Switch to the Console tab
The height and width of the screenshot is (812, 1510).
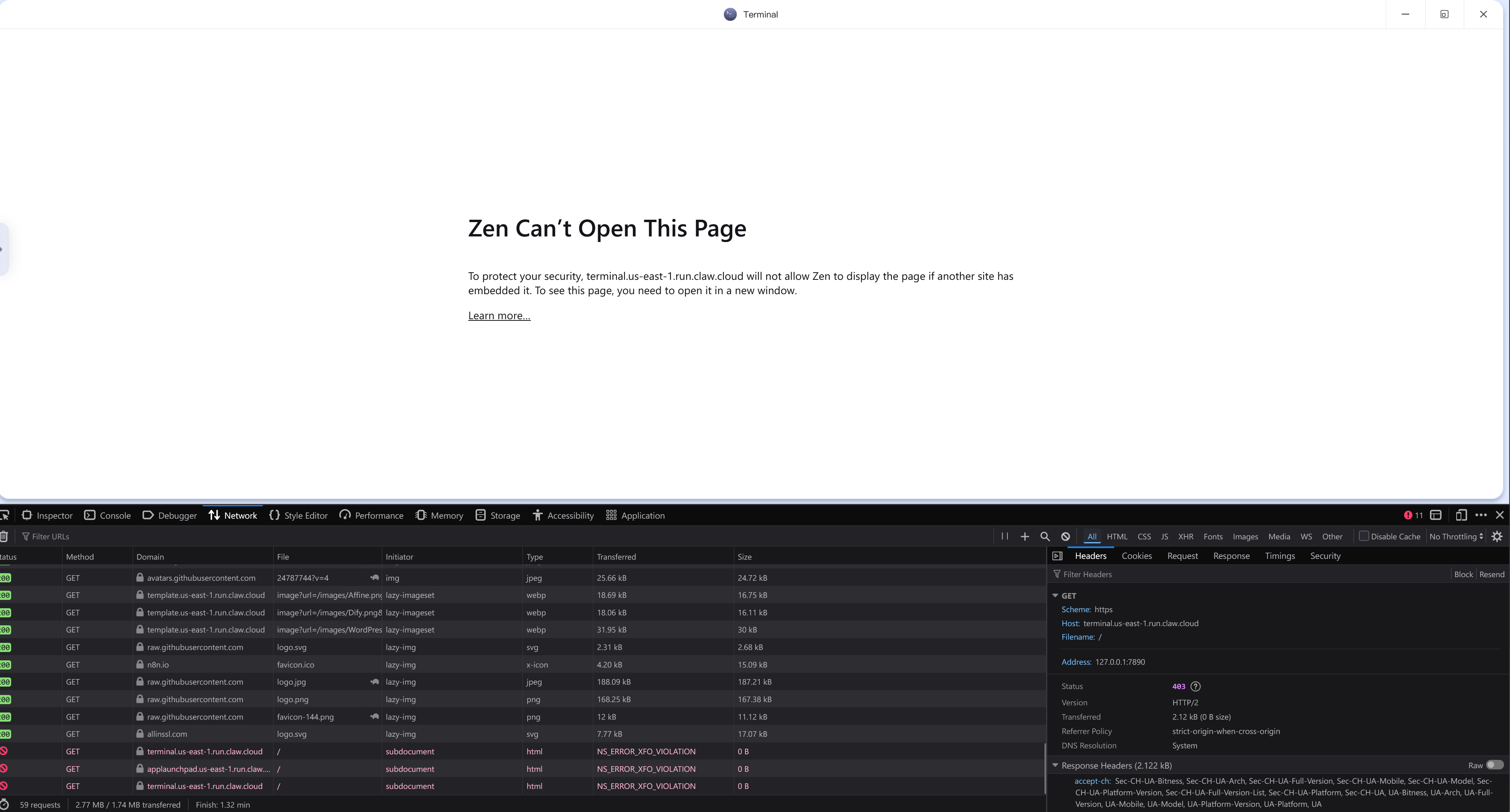108,515
